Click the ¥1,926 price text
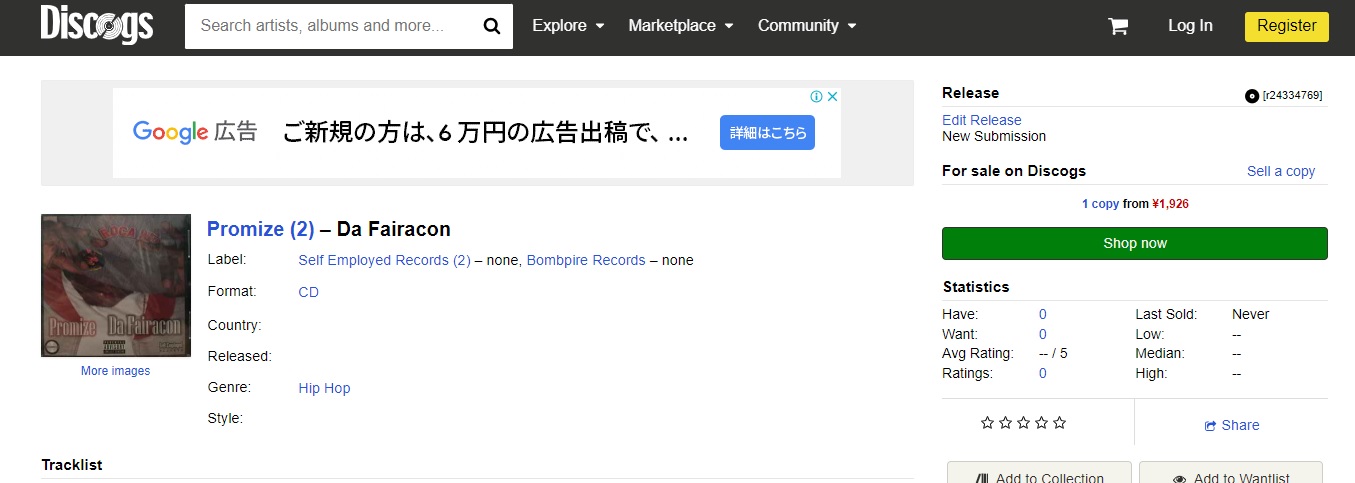Image resolution: width=1355 pixels, height=483 pixels. tap(1170, 204)
